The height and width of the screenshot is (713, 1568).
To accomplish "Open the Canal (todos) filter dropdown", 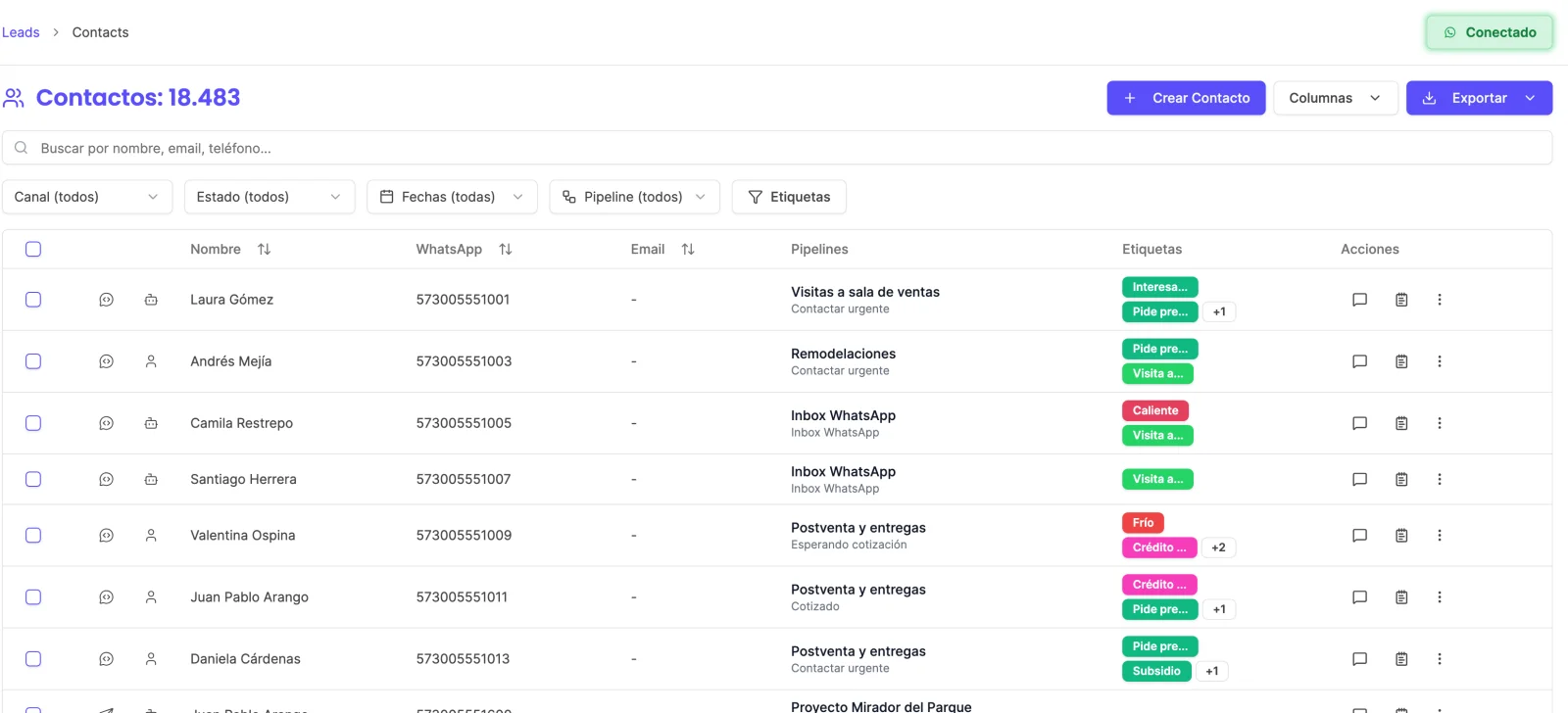I will click(87, 197).
